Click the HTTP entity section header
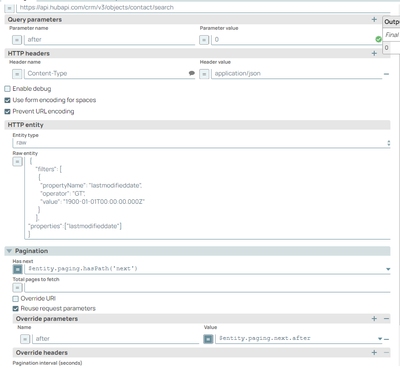The width and height of the screenshot is (400, 375). (x=197, y=125)
